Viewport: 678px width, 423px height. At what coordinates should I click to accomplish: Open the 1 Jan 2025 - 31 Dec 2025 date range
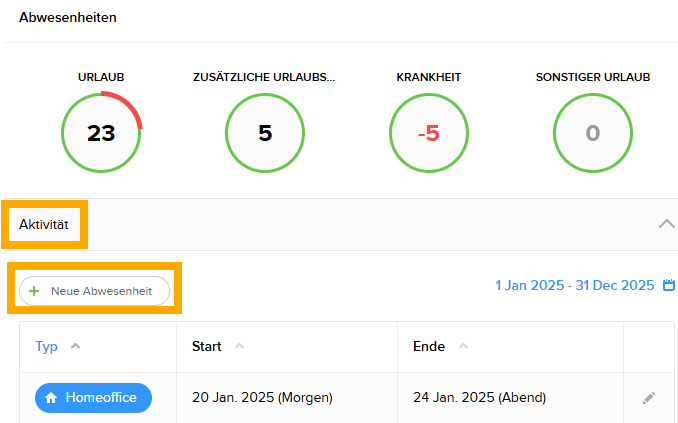(x=574, y=285)
